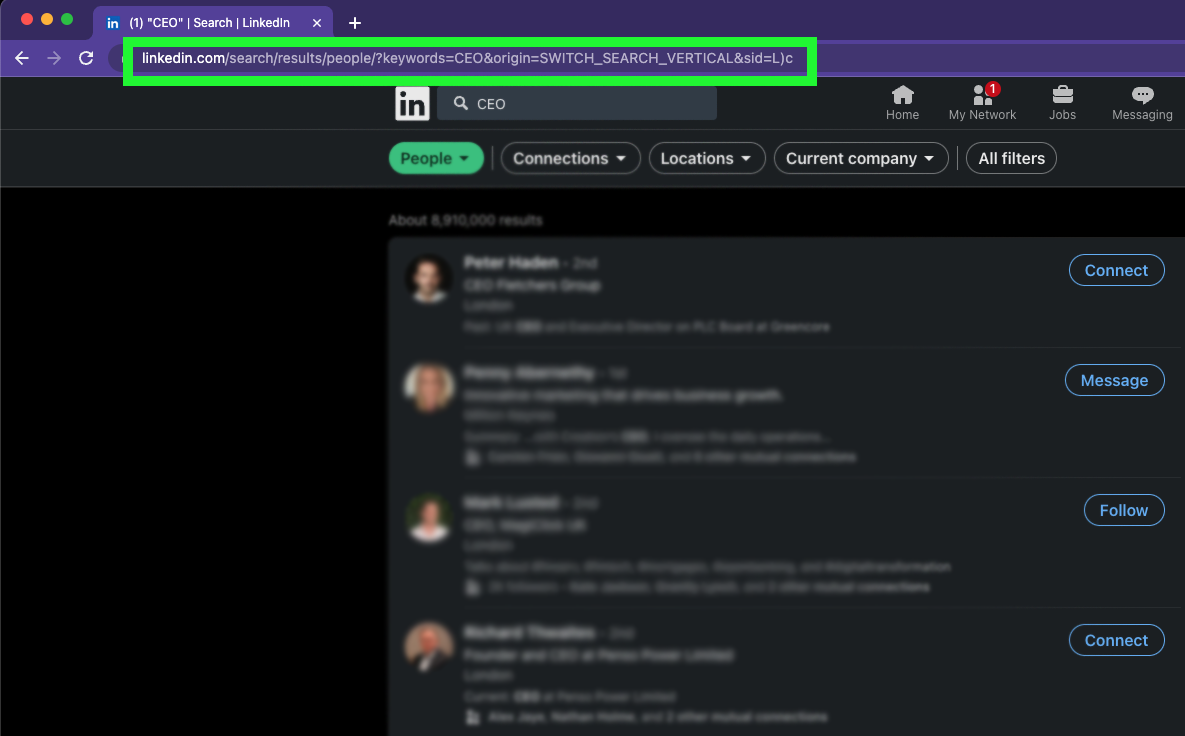Reload the page with the refresh icon
This screenshot has height=736, width=1185.
click(x=86, y=58)
